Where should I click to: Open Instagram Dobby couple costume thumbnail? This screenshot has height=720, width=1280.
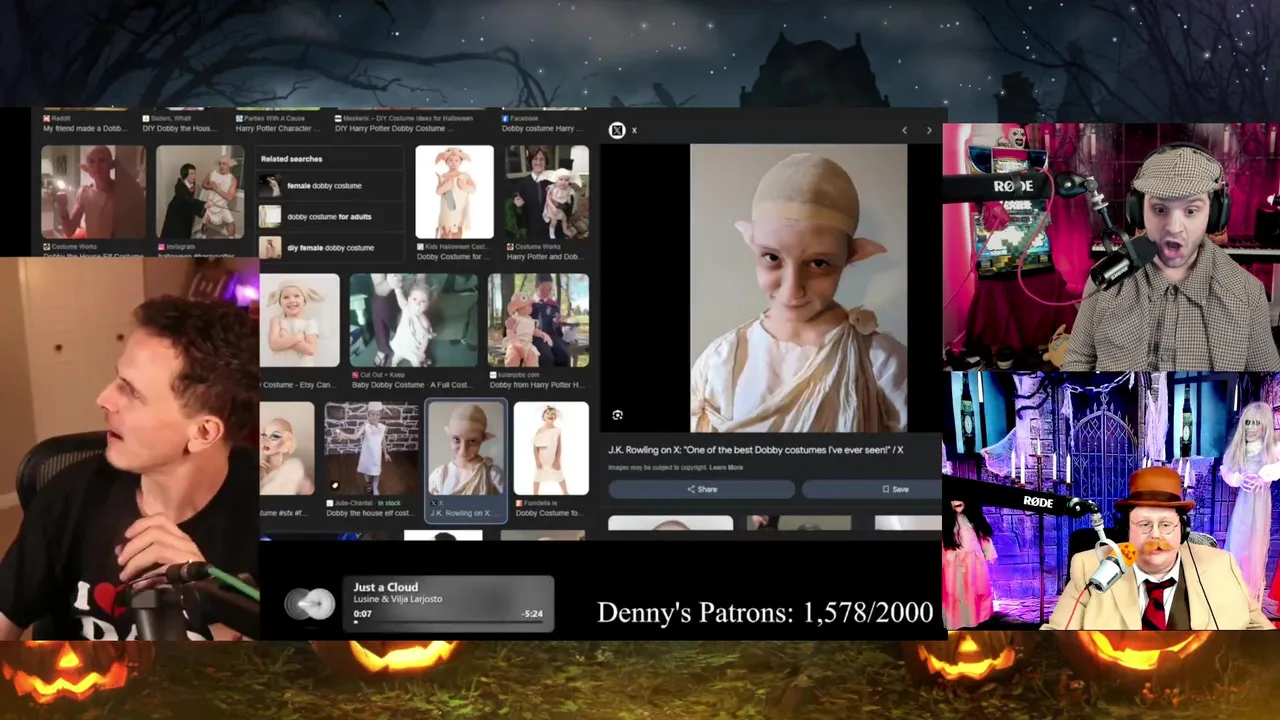click(200, 192)
